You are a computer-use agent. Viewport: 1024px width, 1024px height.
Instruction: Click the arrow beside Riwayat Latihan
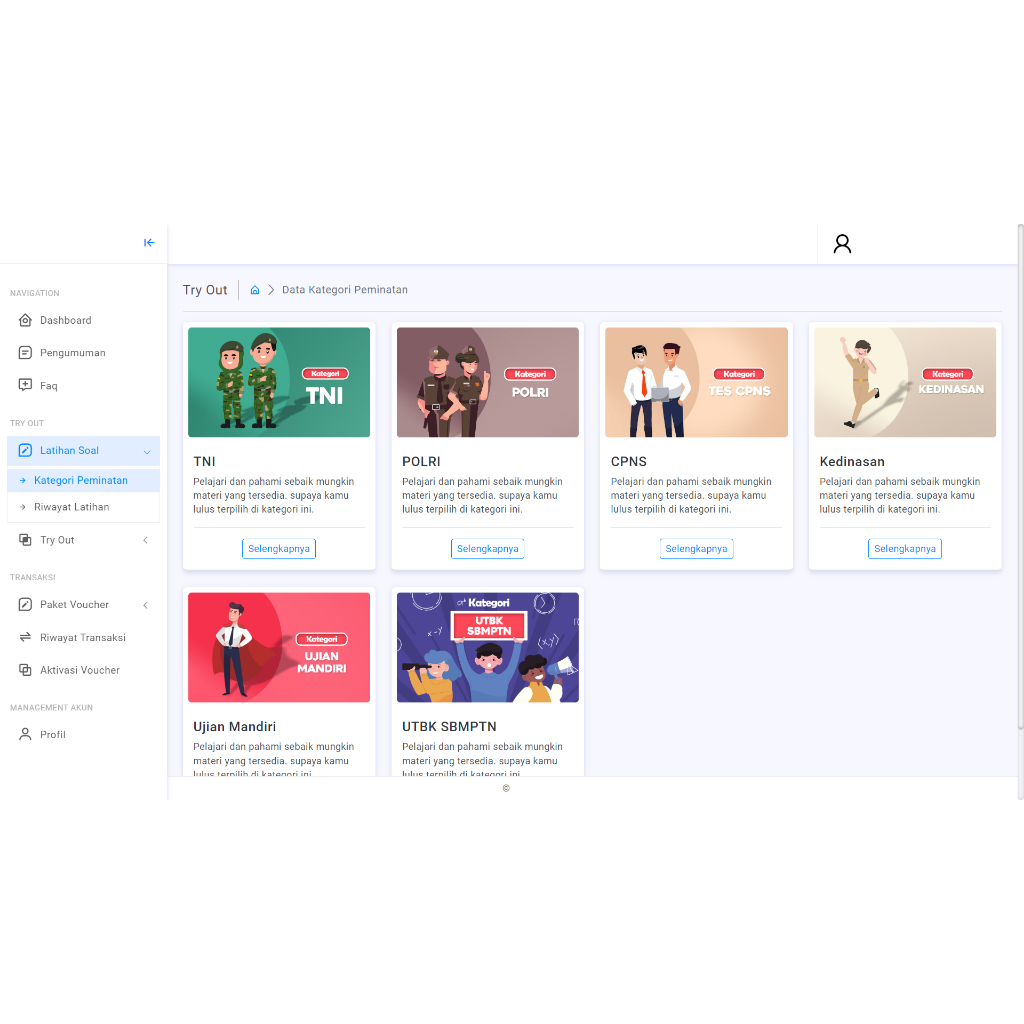coord(22,507)
